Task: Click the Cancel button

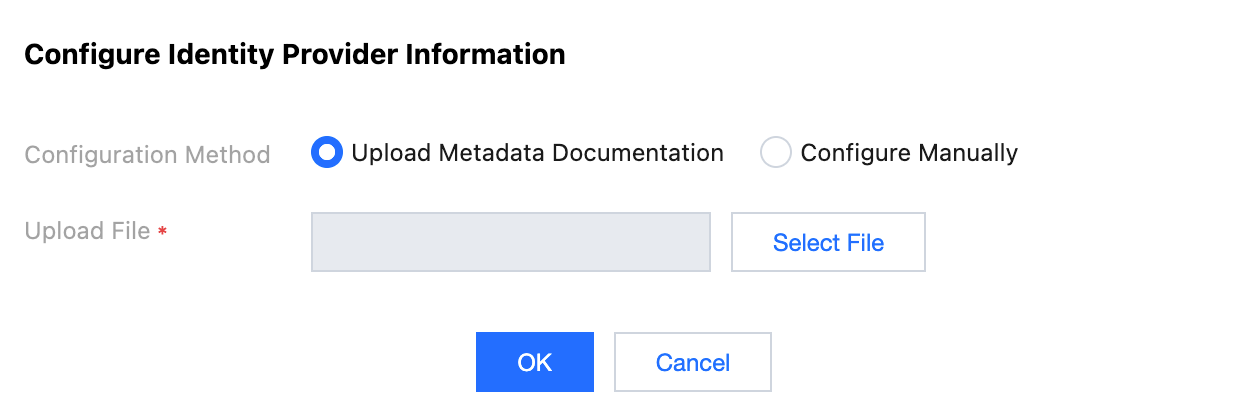Action: (692, 362)
